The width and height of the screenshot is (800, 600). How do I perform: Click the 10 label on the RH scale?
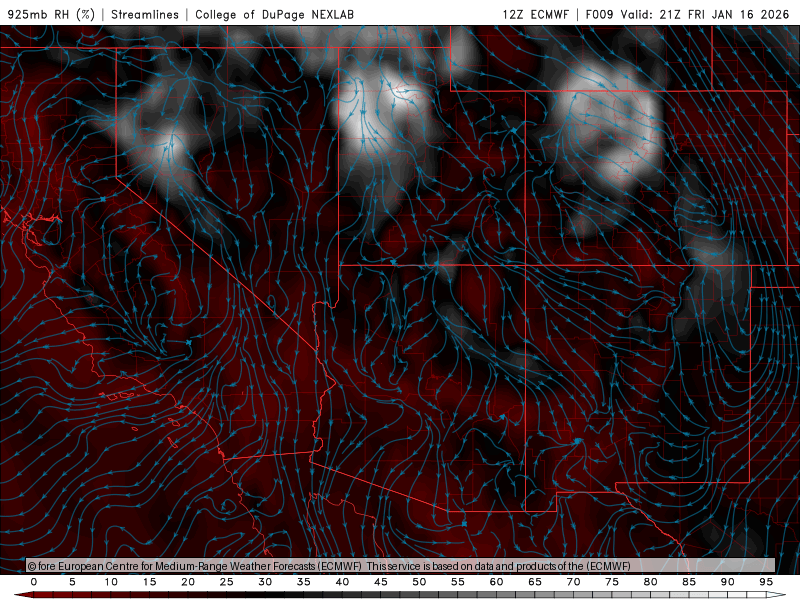click(x=111, y=582)
